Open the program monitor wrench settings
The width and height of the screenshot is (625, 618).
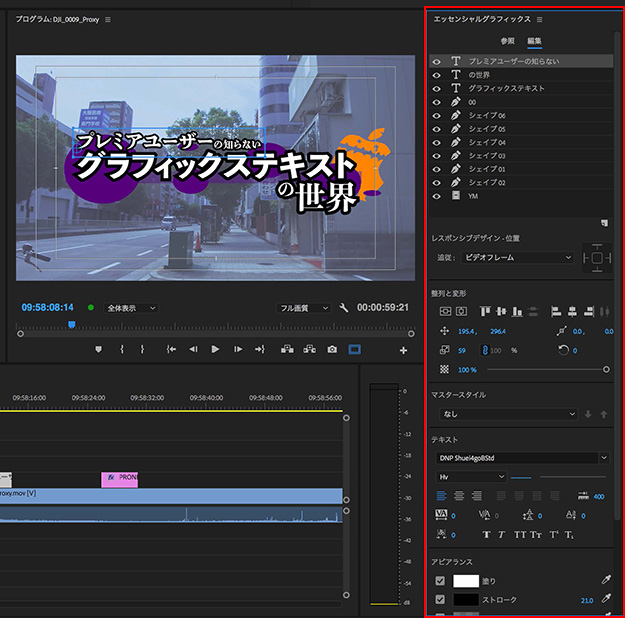(343, 308)
